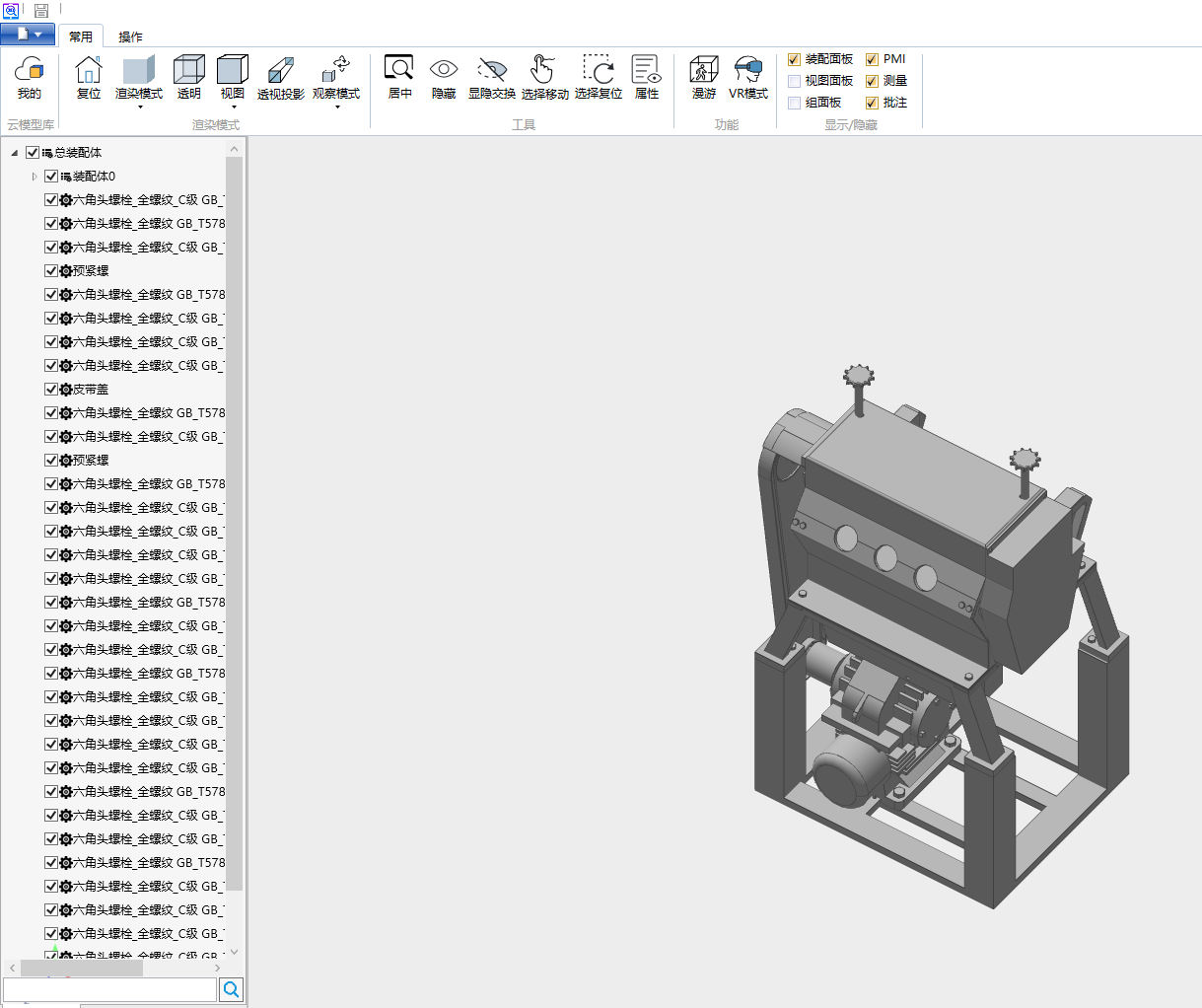Open the 属性 properties panel
The height and width of the screenshot is (1008, 1202).
pos(646,77)
